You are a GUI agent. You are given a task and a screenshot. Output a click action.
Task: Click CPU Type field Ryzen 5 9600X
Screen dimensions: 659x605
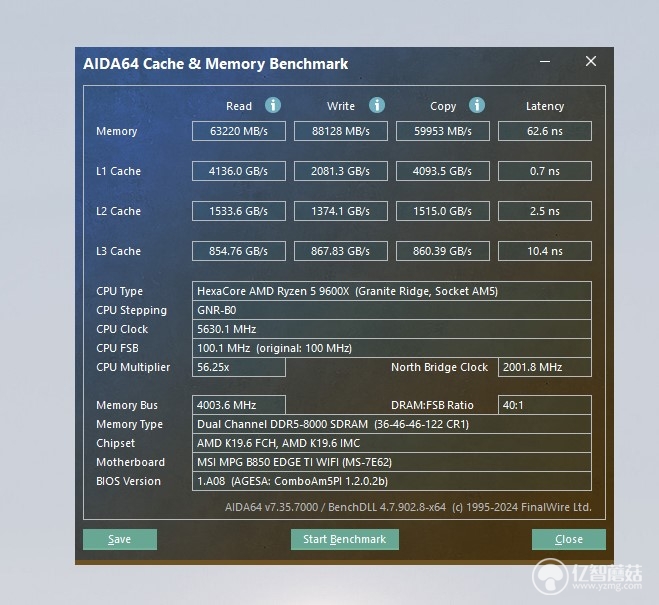click(x=392, y=291)
